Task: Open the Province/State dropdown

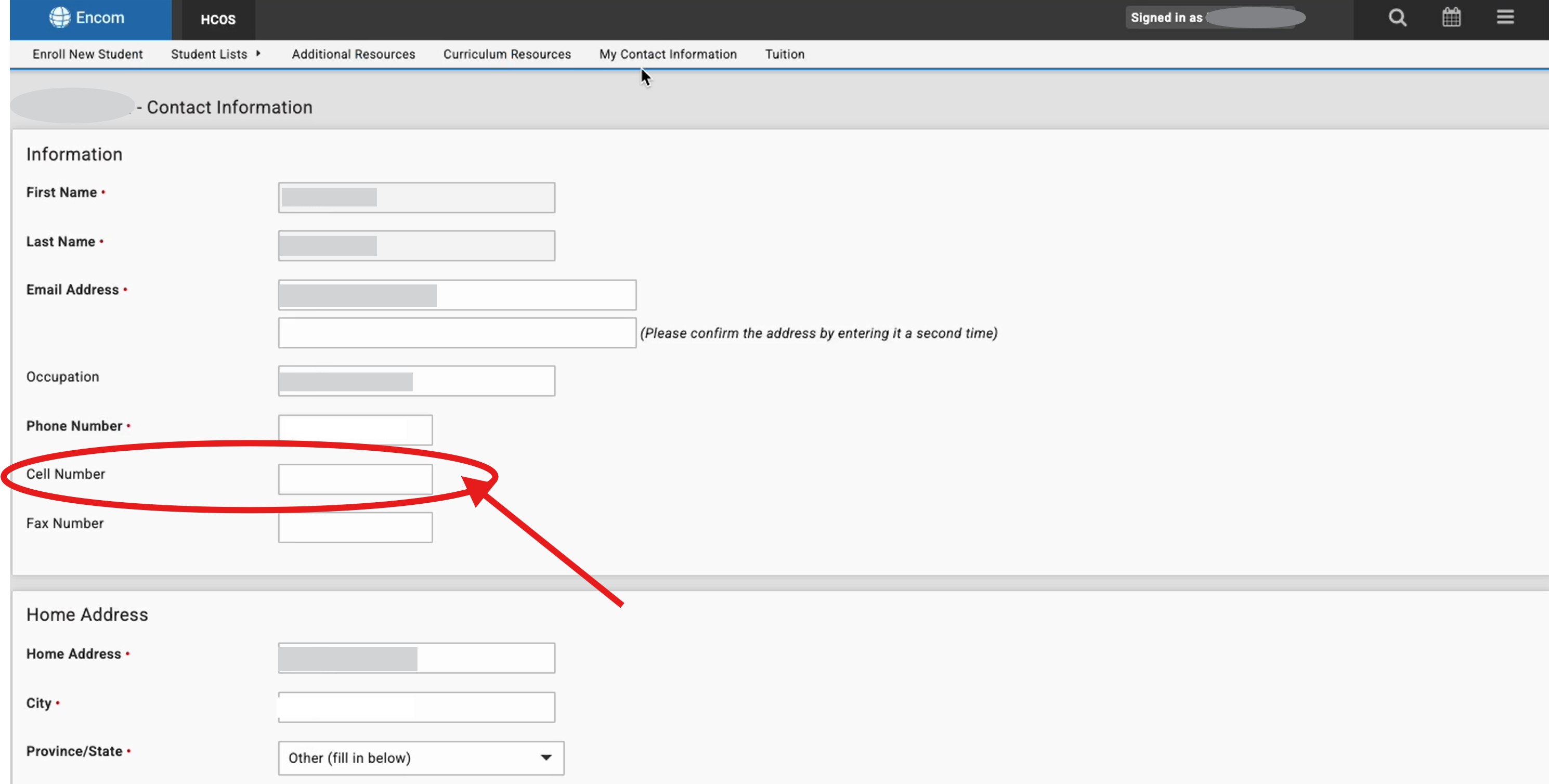Action: (421, 758)
